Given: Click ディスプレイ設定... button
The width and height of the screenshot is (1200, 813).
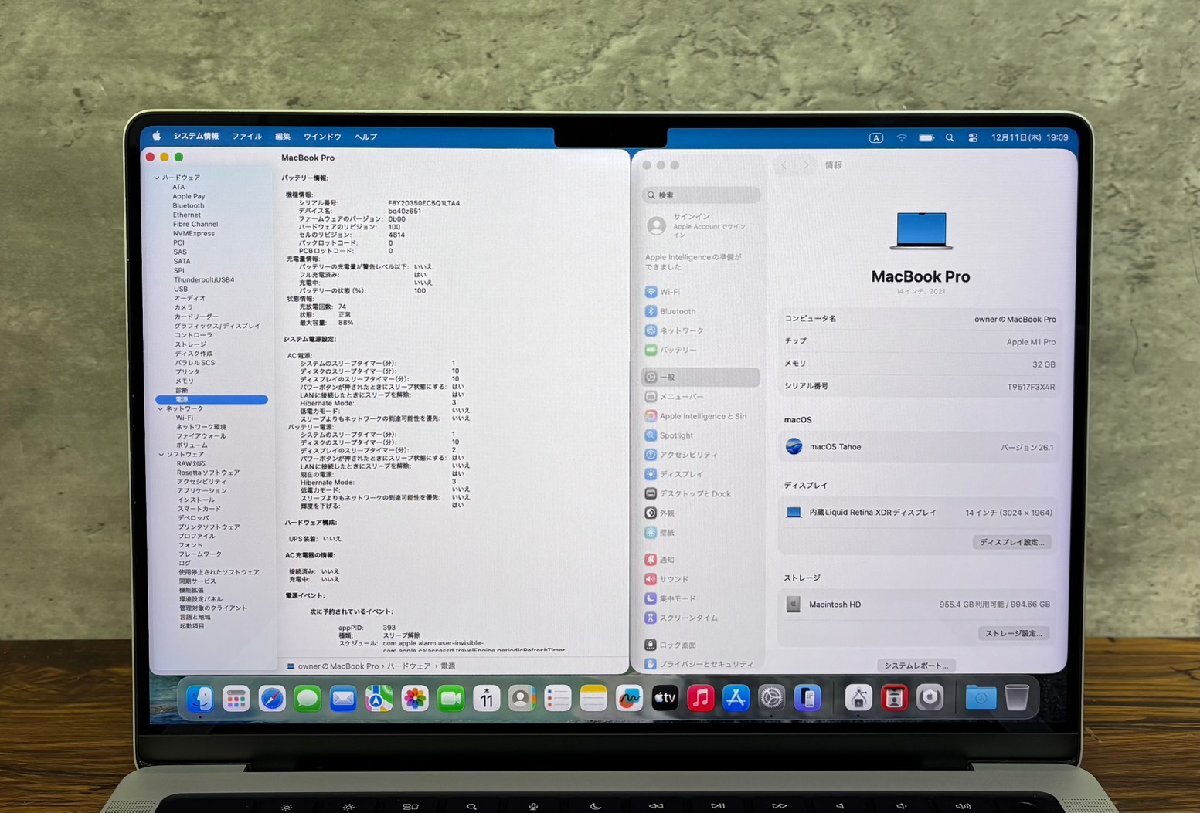Looking at the screenshot, I should tap(1012, 542).
